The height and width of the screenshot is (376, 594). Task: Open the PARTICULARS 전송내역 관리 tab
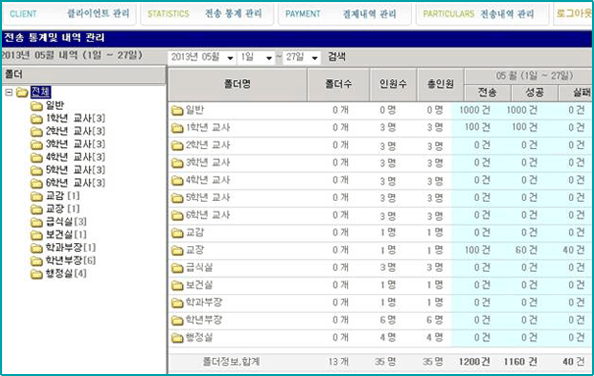[x=482, y=14]
